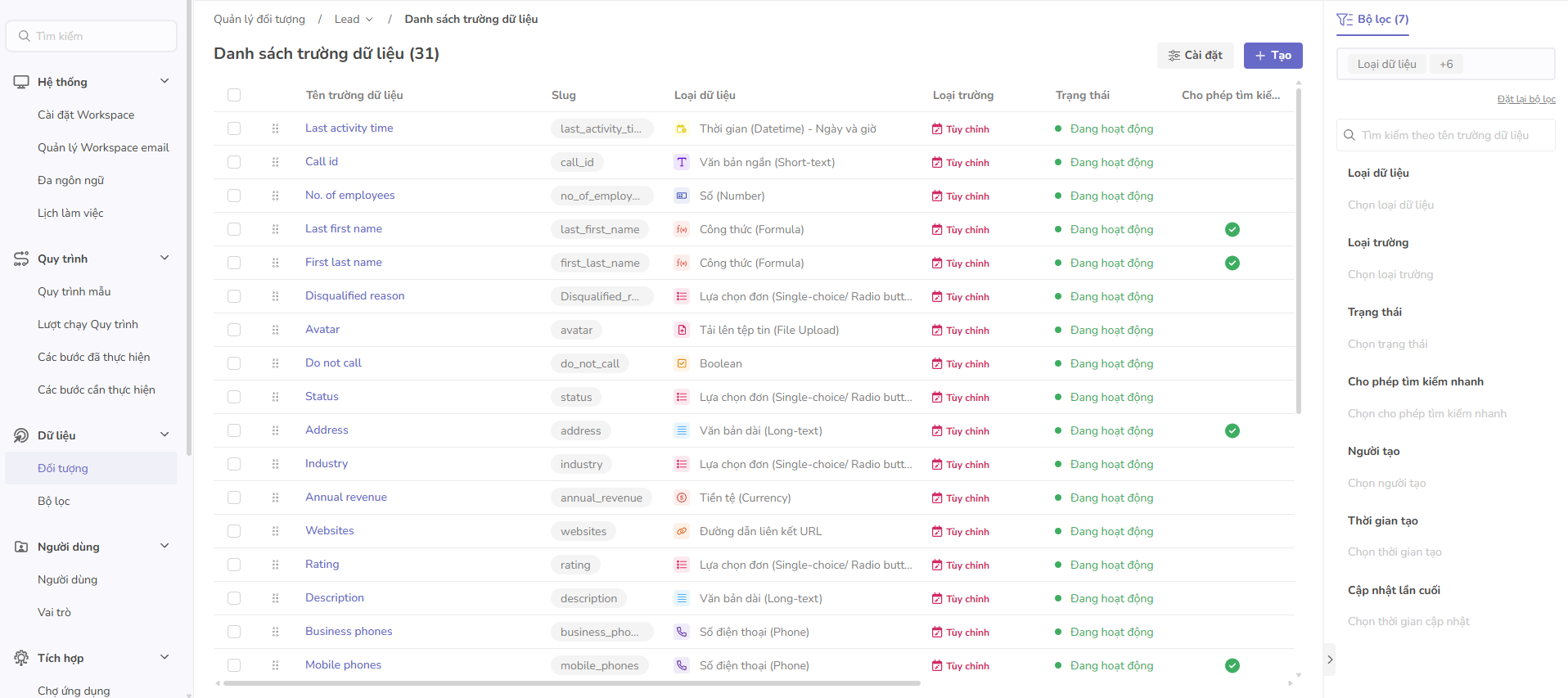Image resolution: width=1568 pixels, height=698 pixels.
Task: Click the Đặt lại bộ lọc link
Action: point(1525,99)
